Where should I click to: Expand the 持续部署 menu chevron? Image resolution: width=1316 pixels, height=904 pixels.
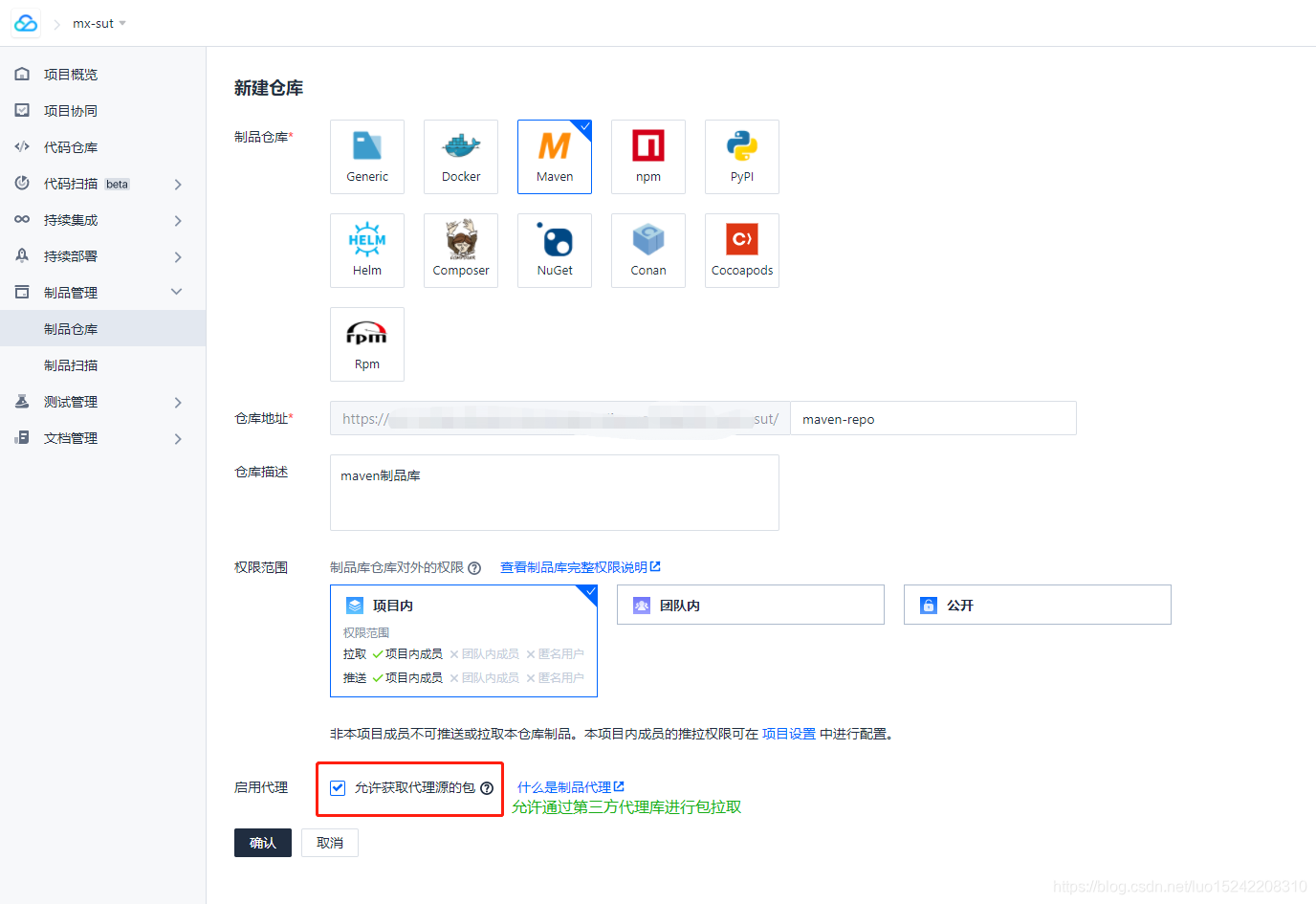(178, 256)
